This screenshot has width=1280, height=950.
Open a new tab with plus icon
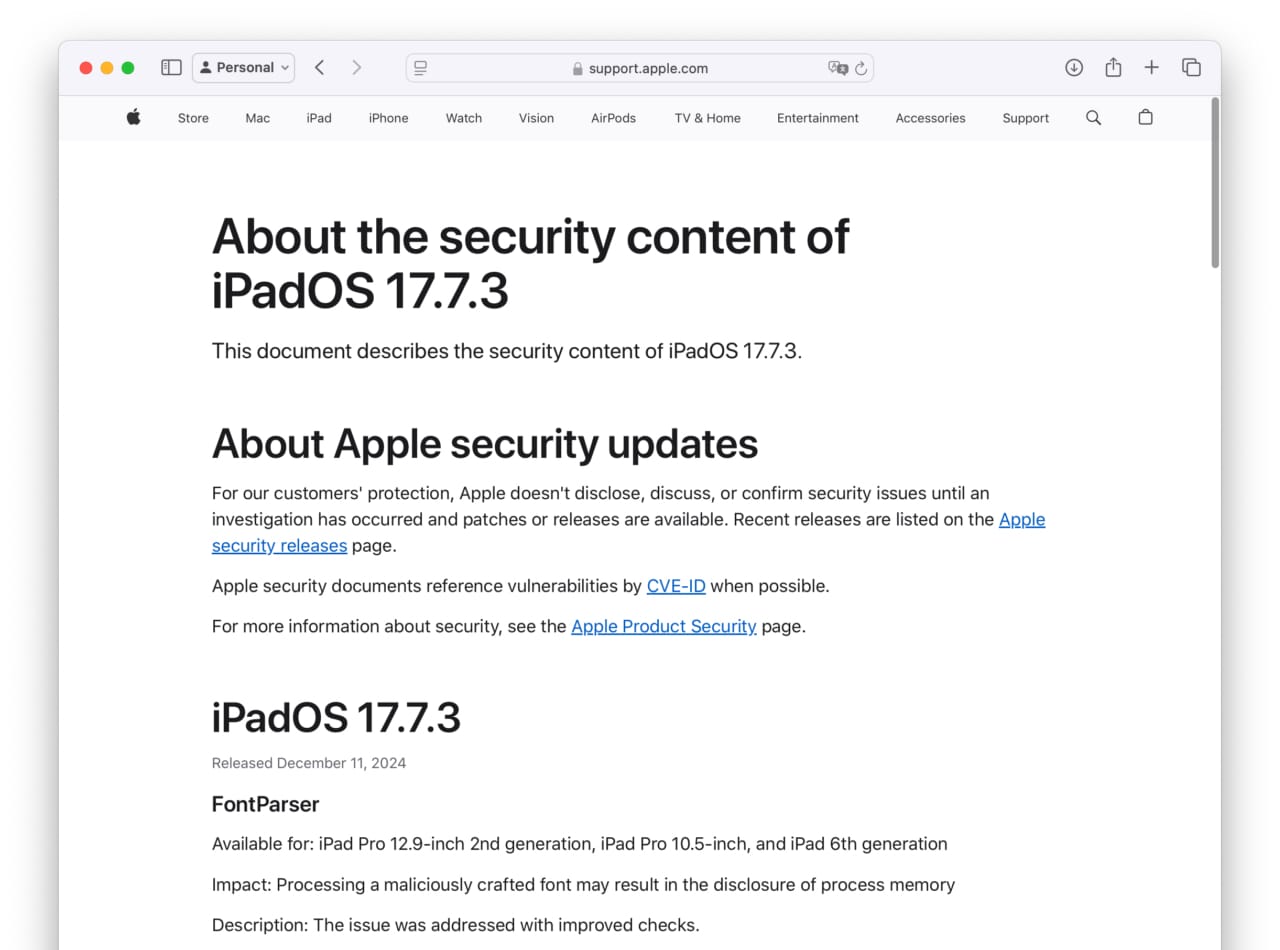point(1152,67)
